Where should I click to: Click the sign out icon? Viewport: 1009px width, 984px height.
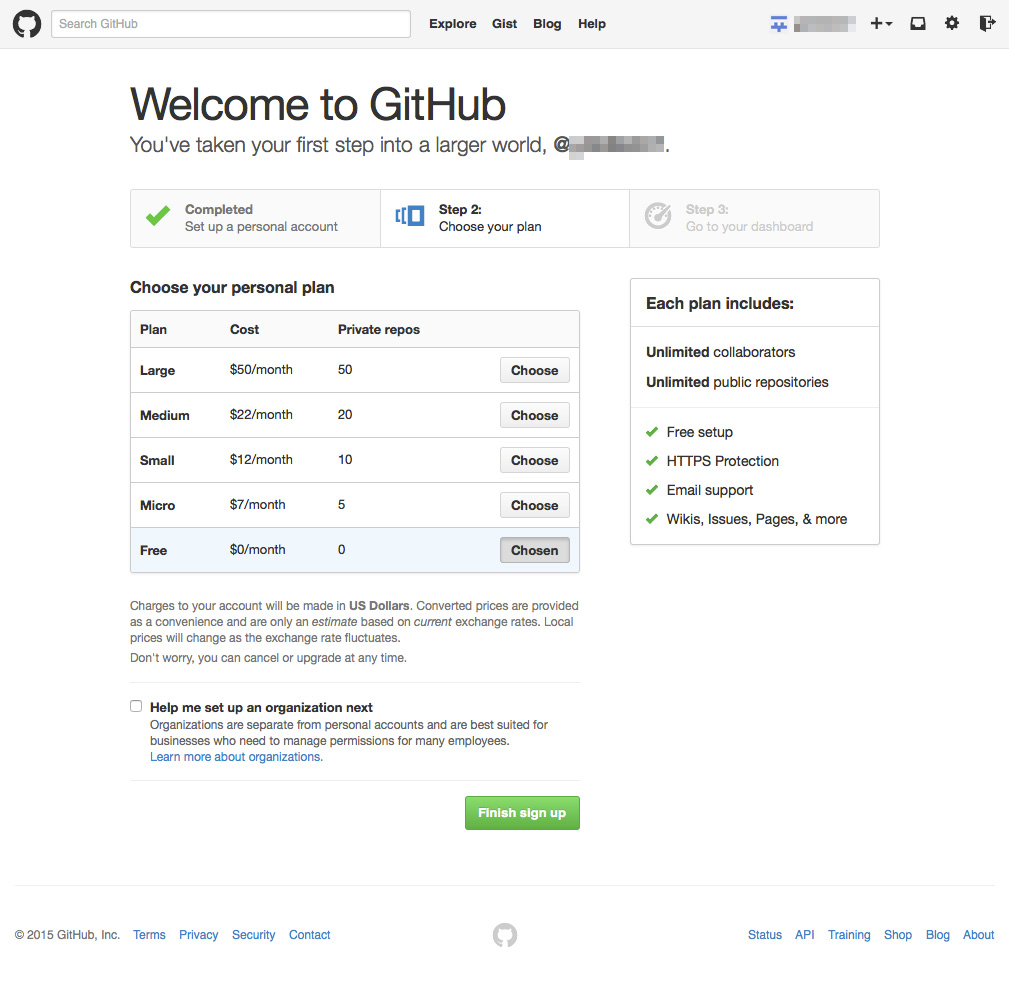pyautogui.click(x=987, y=23)
